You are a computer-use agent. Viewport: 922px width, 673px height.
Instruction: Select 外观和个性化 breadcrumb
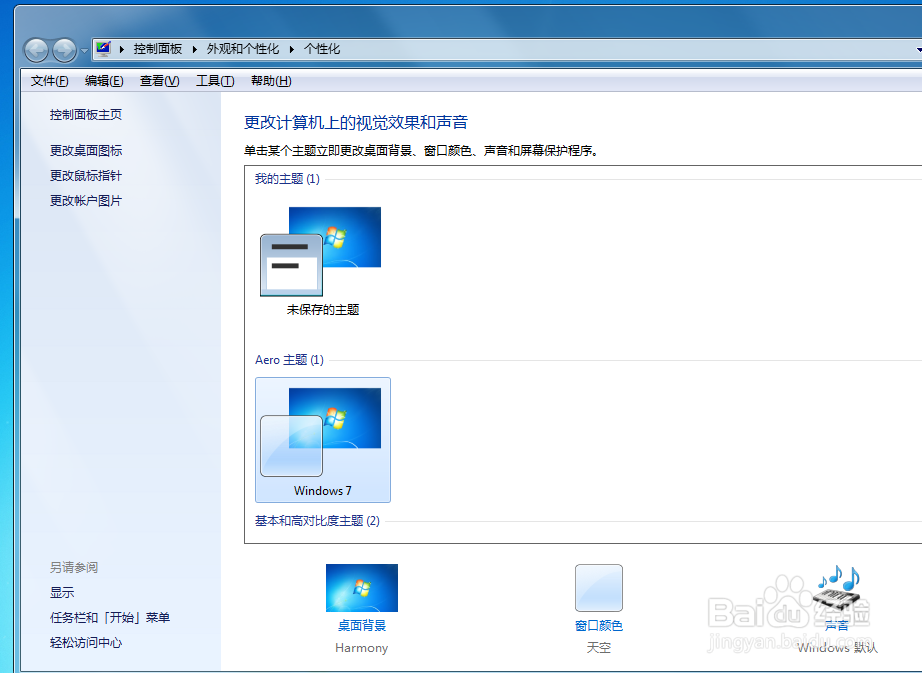pyautogui.click(x=243, y=49)
